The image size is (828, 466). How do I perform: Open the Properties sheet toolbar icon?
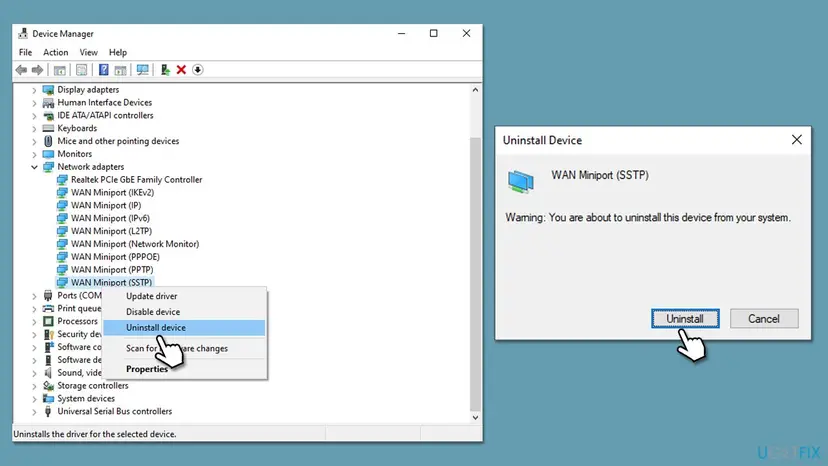81,70
